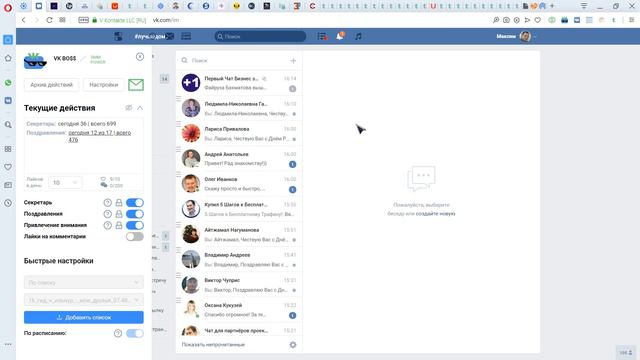Open help for Секретарь option
Image resolution: width=640 pixels, height=360 pixels.
pyautogui.click(x=107, y=202)
